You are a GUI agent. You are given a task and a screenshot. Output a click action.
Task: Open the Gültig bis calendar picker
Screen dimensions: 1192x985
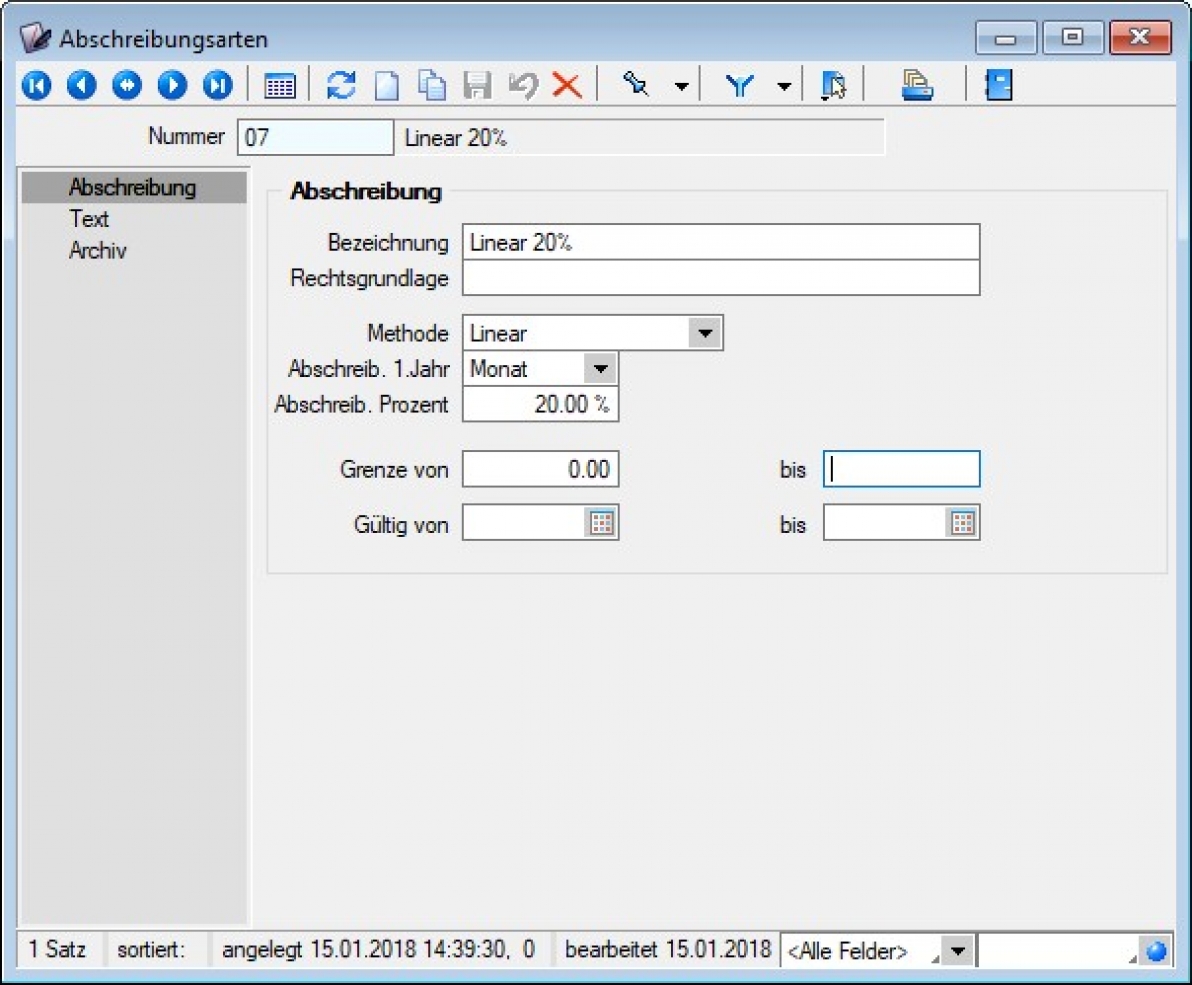coord(962,523)
